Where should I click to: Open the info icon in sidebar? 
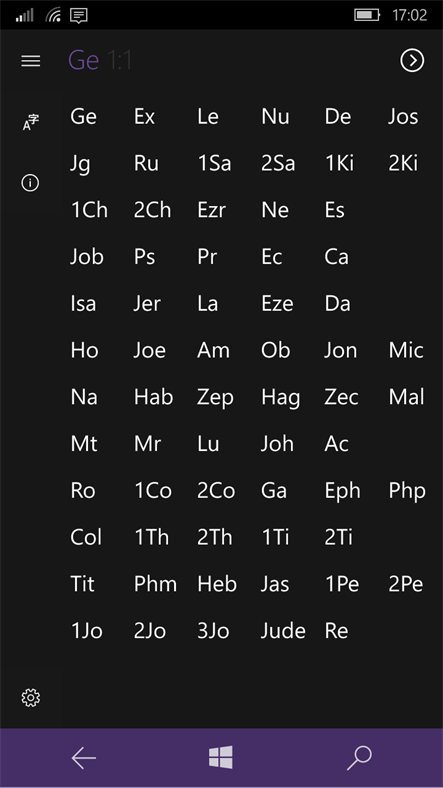coord(30,183)
